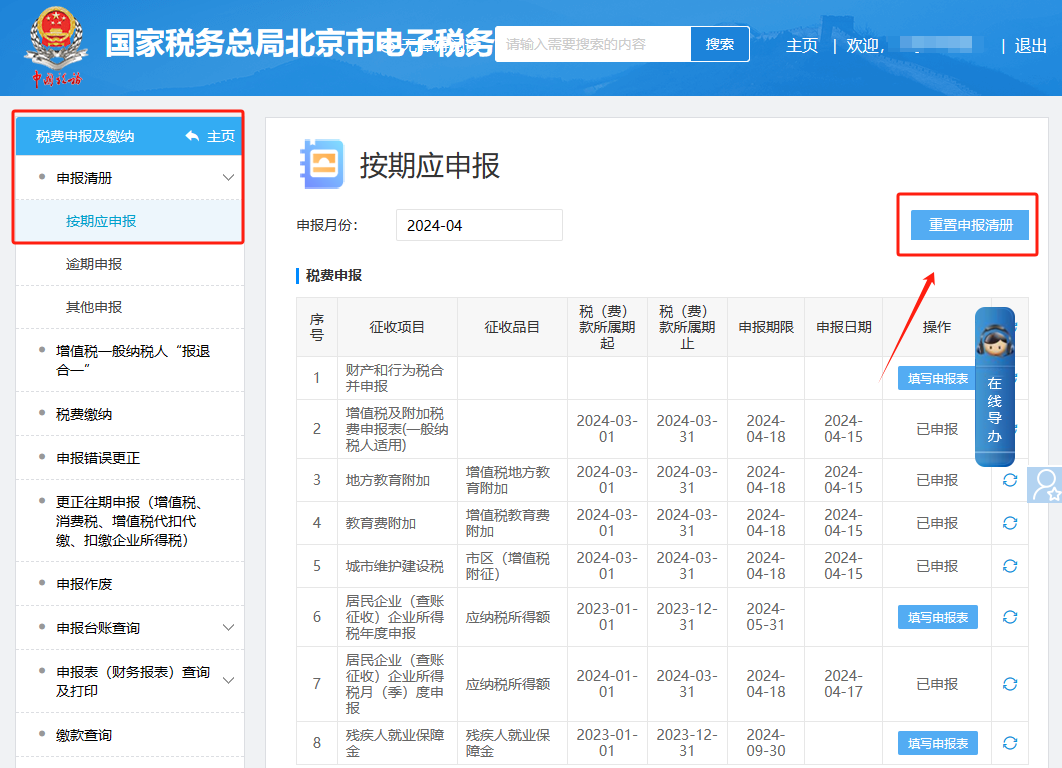Click the 搜索 search button
1062x768 pixels.
tap(719, 44)
